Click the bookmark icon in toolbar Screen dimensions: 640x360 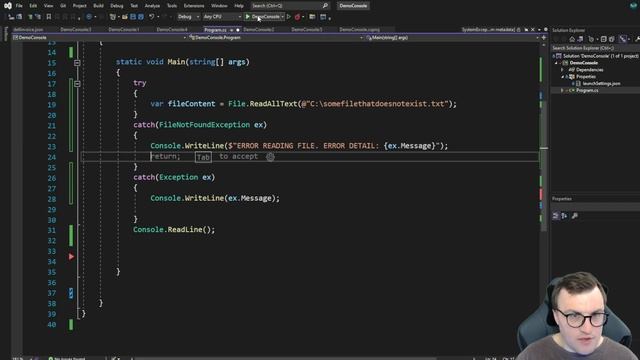[x=49, y=17]
